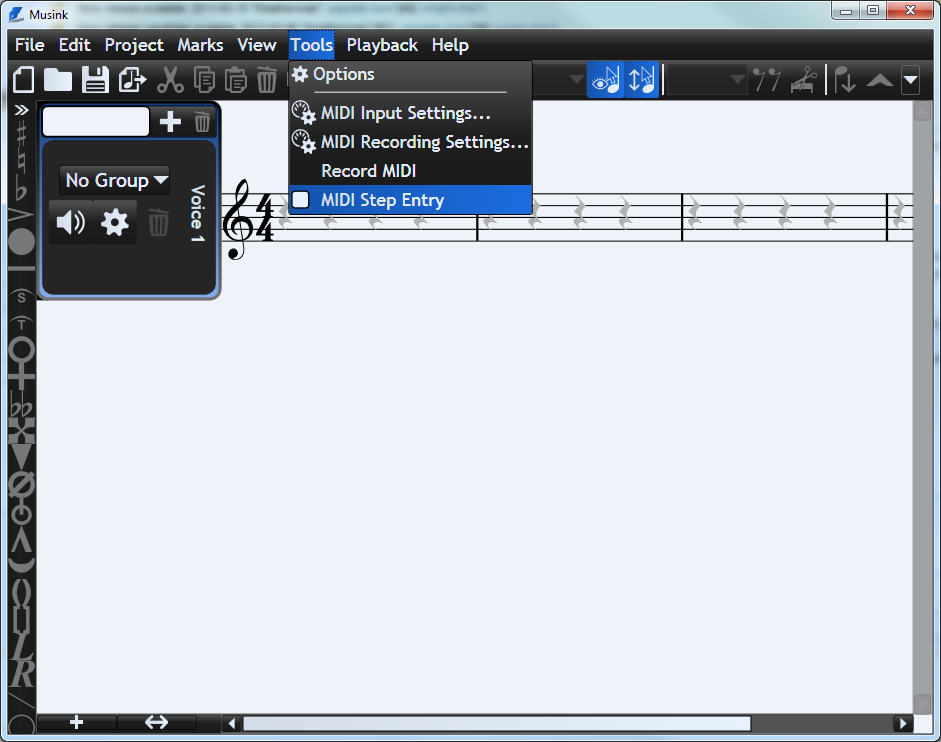Click the export/publish icon in the toolbar
Image resolution: width=941 pixels, height=742 pixels.
[x=132, y=81]
